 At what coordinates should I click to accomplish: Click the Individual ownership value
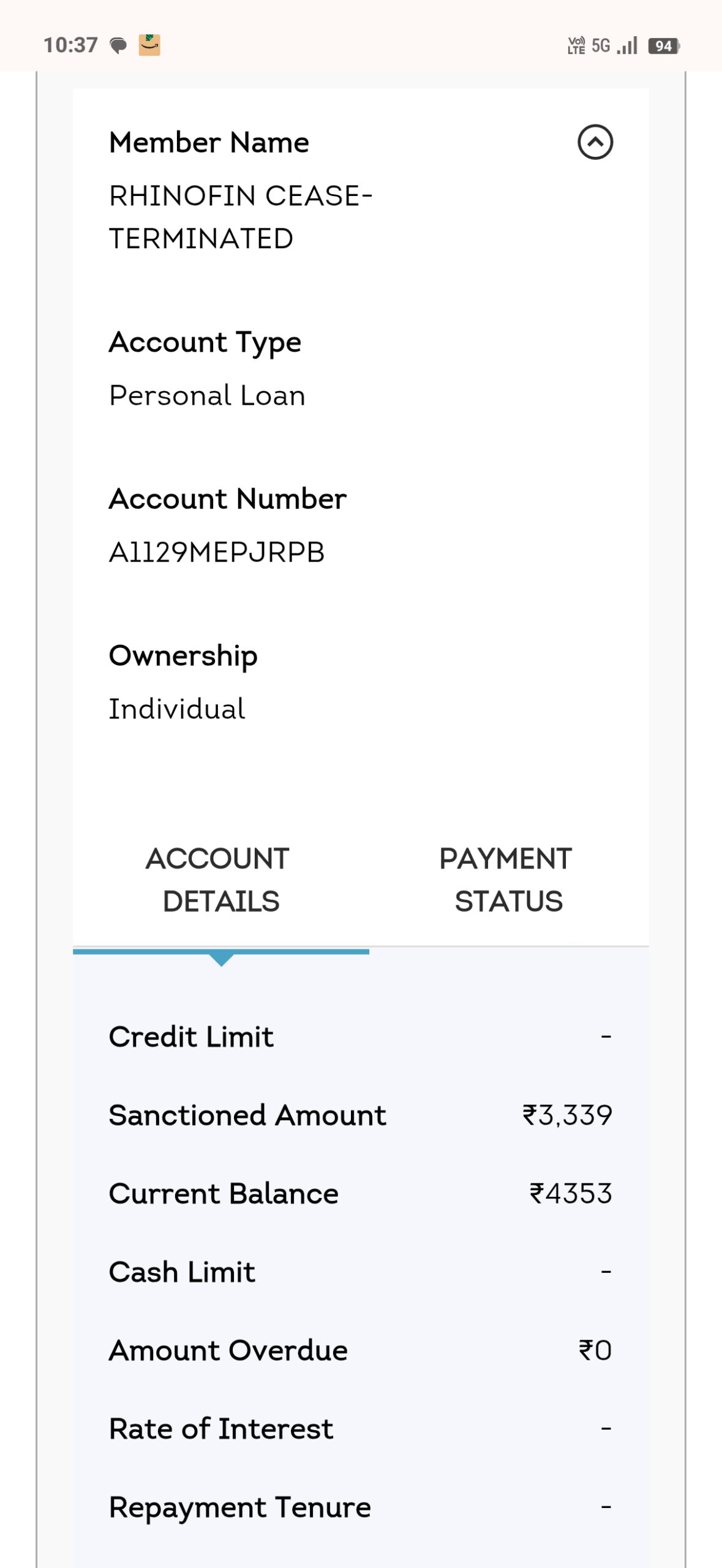point(177,709)
